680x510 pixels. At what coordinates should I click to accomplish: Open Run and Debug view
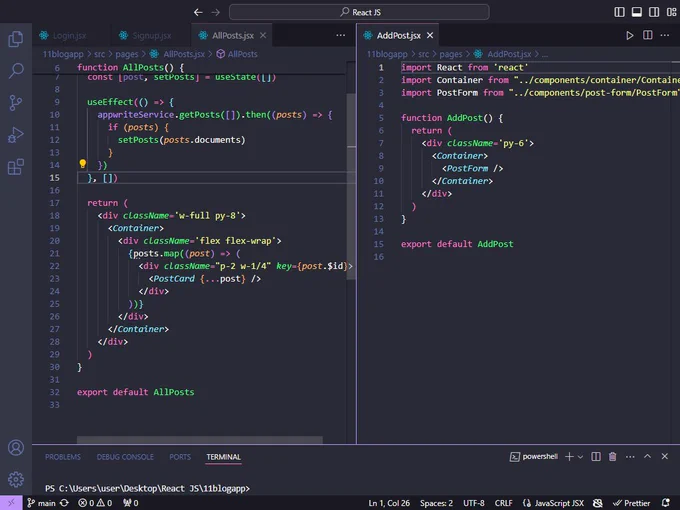click(x=16, y=135)
